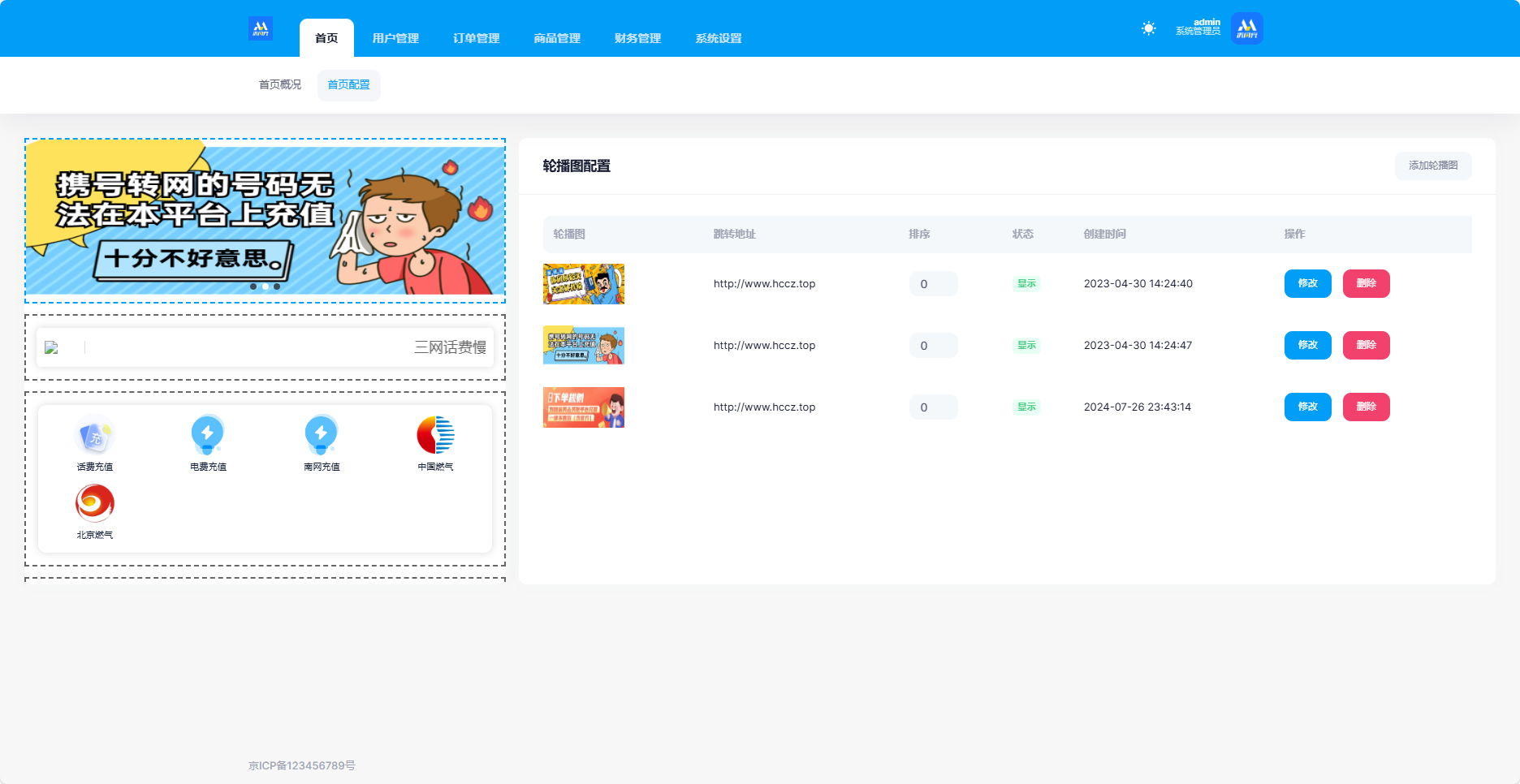
Task: Toggle 显示 status of the 2024-07-26 carousel
Action: pos(1026,407)
